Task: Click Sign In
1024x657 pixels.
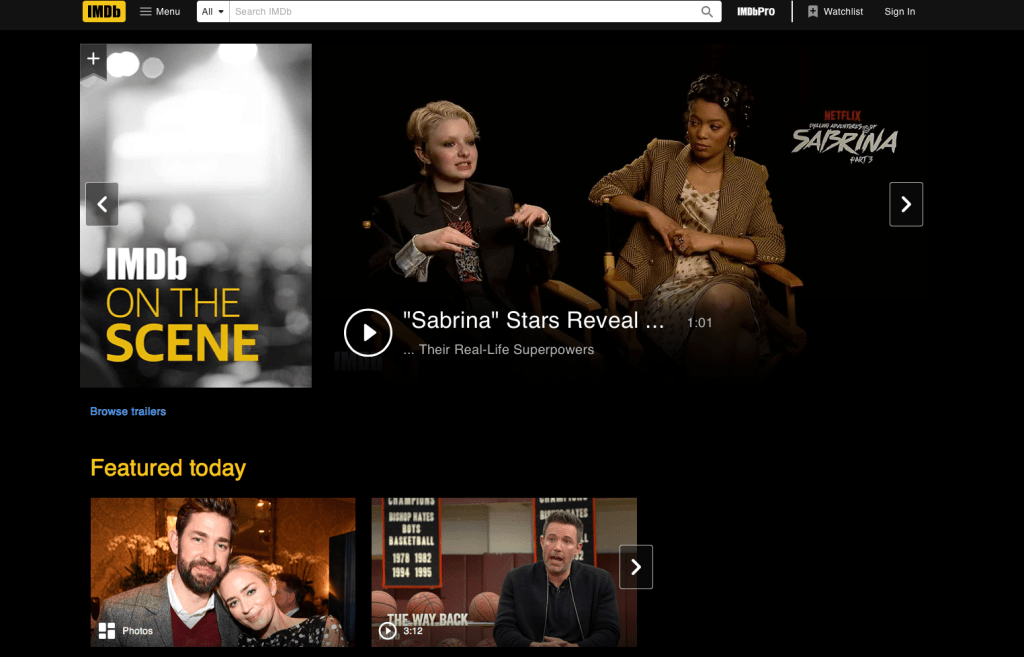Action: click(899, 11)
